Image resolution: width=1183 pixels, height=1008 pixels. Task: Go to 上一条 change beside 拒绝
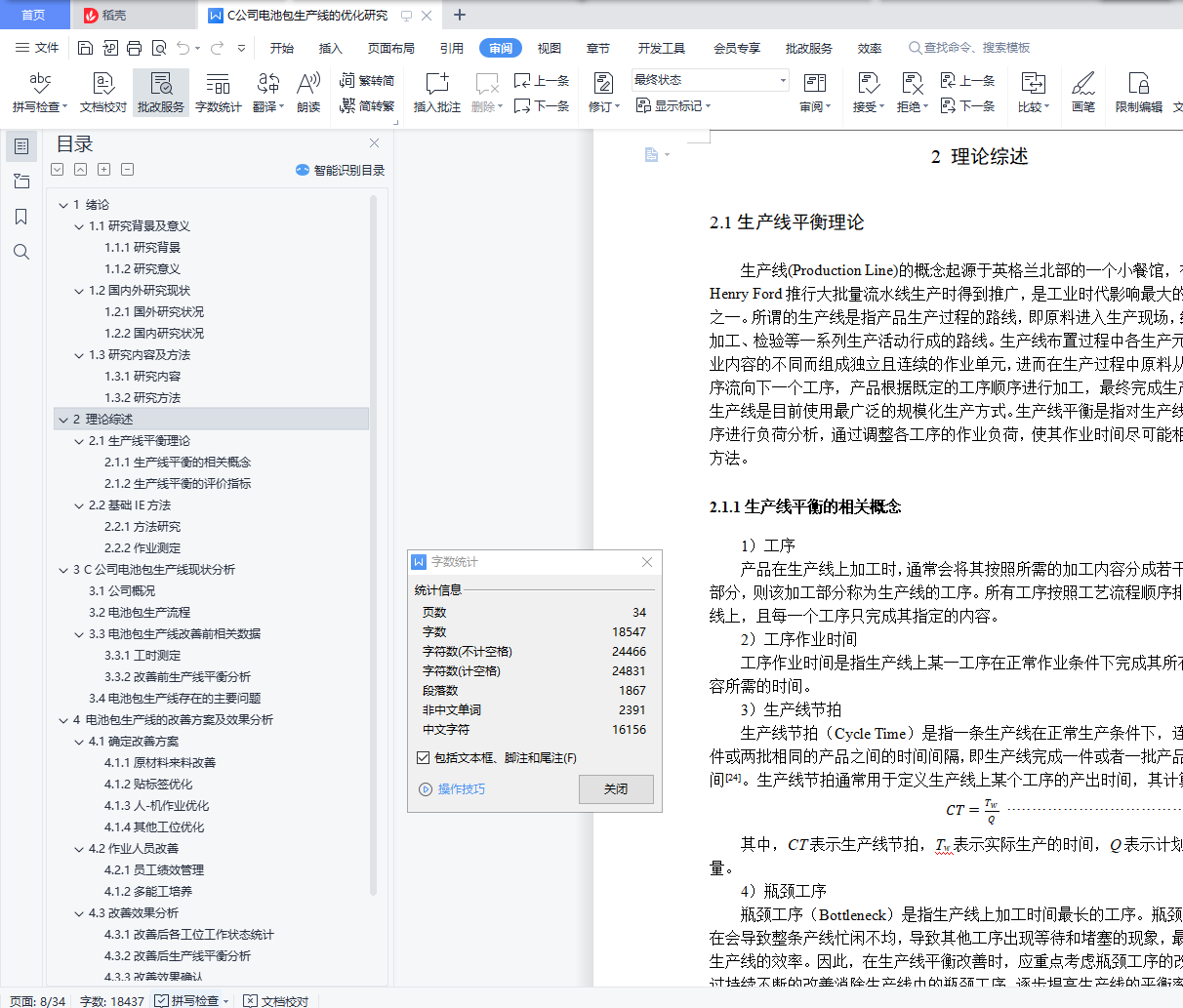point(967,80)
